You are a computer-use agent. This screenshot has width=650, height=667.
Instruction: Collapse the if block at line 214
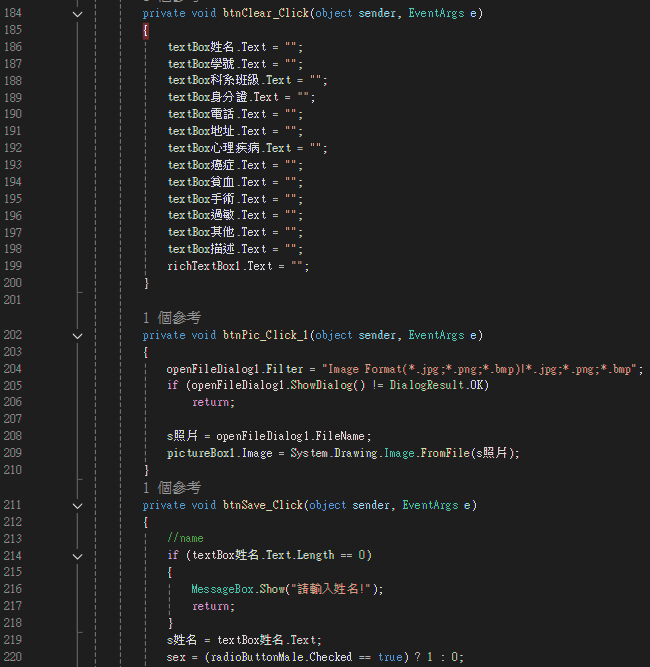tap(77, 556)
